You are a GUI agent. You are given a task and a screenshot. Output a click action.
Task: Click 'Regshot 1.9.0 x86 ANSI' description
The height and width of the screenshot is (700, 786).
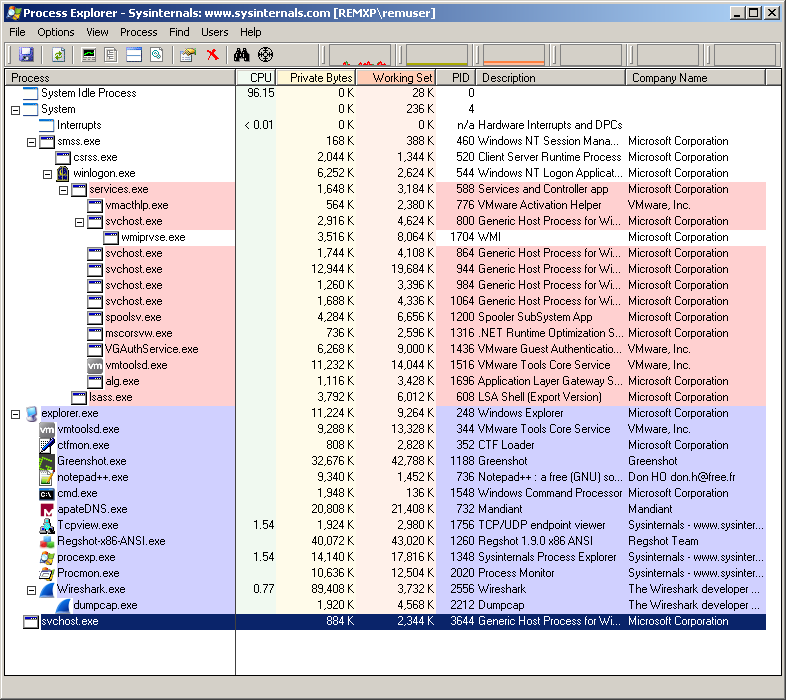[x=535, y=541]
